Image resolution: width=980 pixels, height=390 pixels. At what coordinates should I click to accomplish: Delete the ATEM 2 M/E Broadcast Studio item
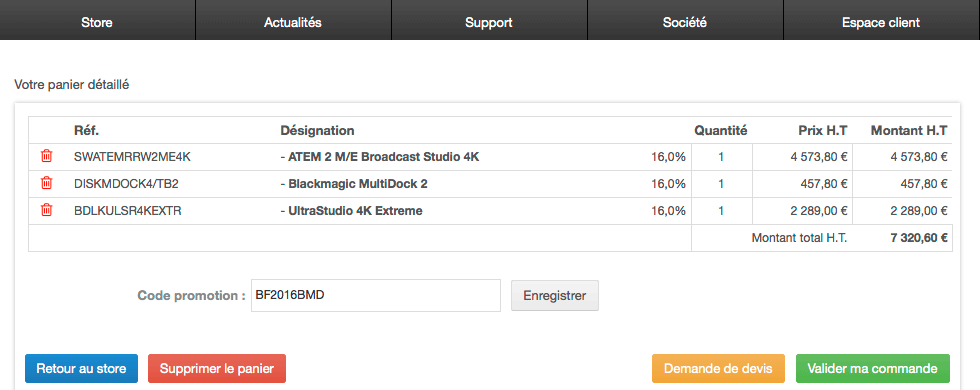point(46,156)
